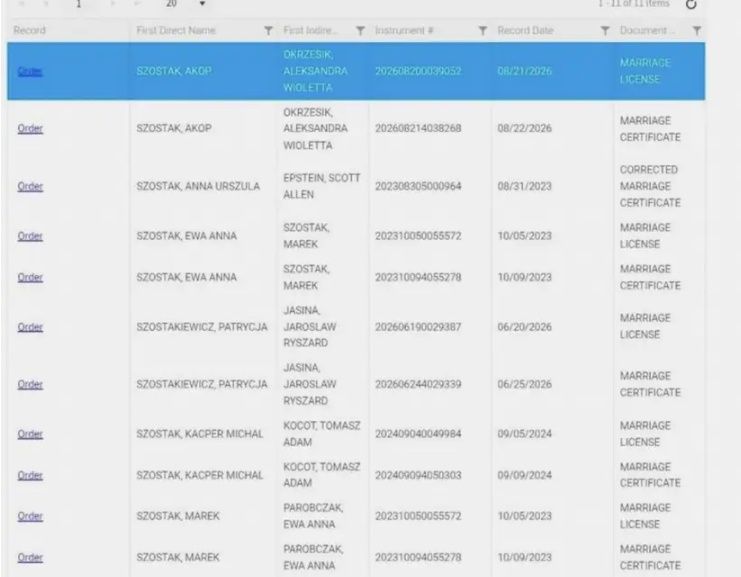Order SZOSTAKIEWICZ, PATRYCJA record dated 06/20/2026
The image size is (741, 577).
30,327
